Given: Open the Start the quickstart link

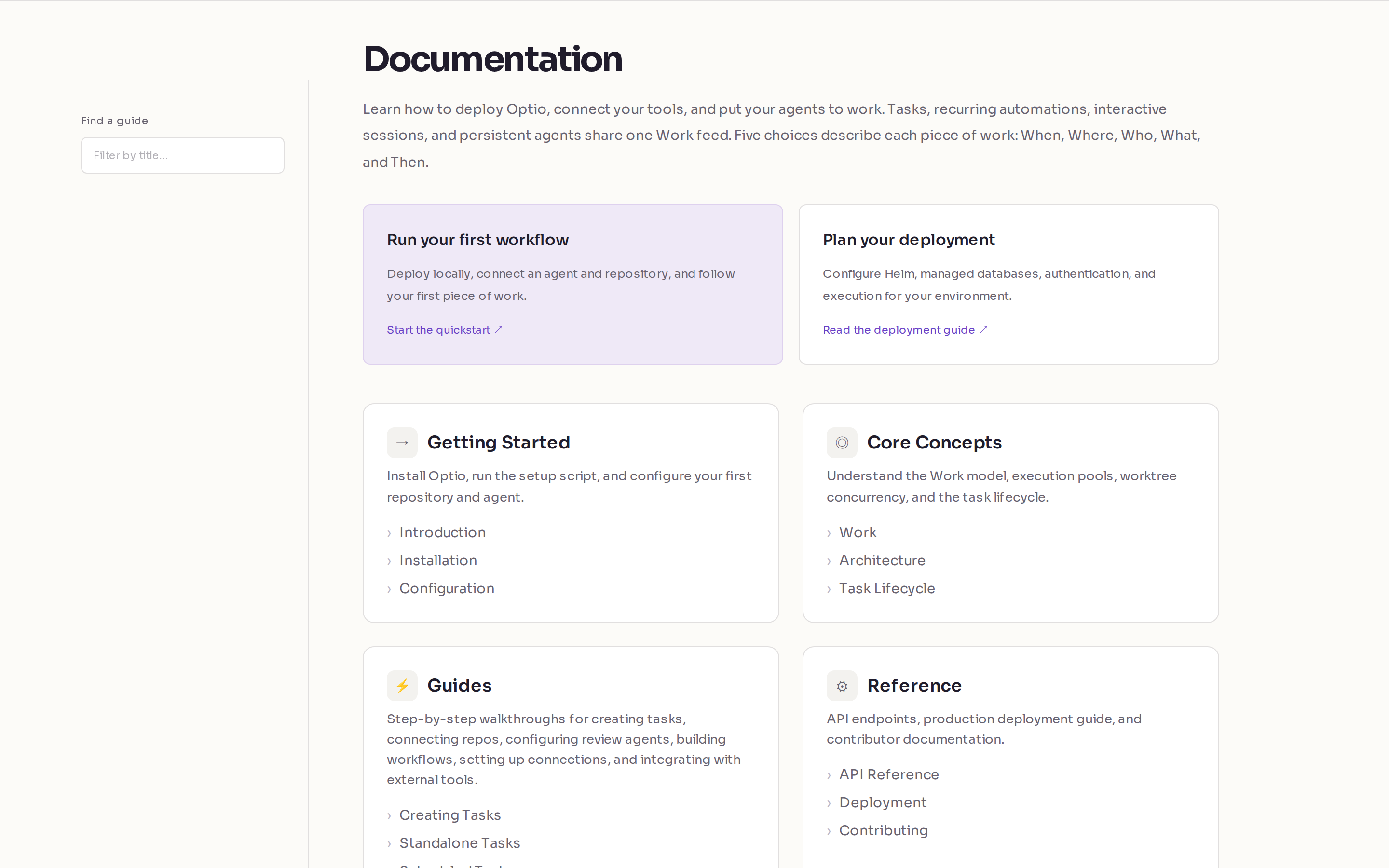Looking at the screenshot, I should (x=444, y=330).
